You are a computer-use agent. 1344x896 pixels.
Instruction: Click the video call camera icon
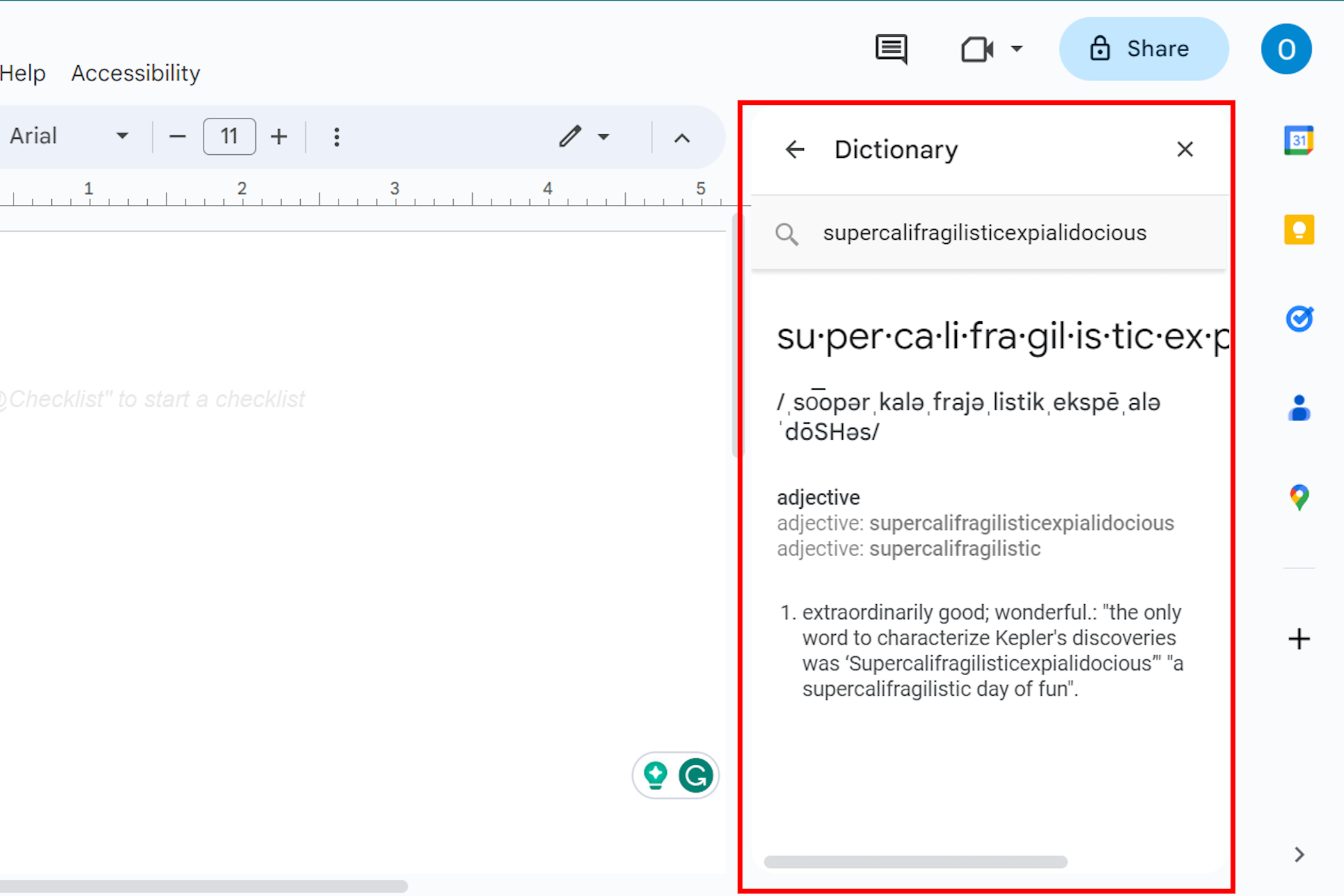[977, 49]
